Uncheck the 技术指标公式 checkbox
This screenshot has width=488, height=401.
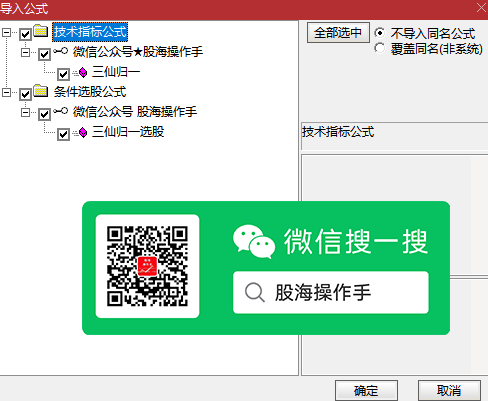(x=25, y=34)
